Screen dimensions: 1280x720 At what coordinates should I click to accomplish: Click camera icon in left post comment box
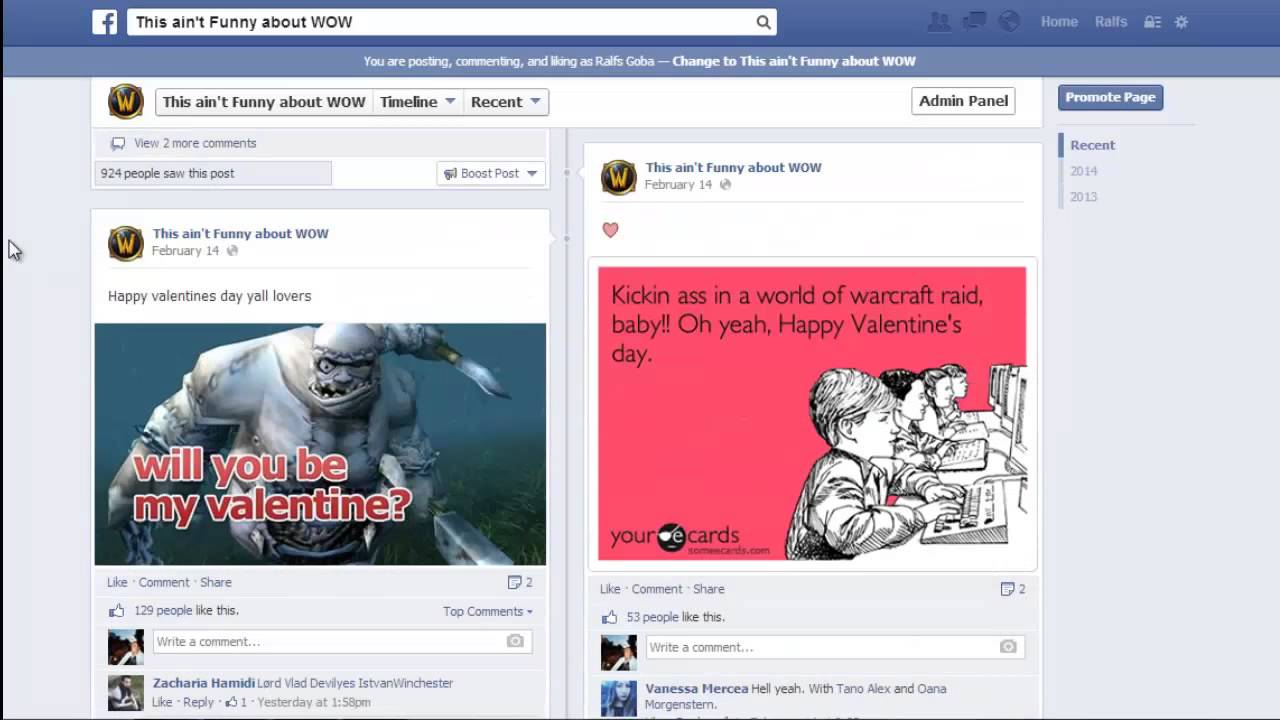coord(515,641)
